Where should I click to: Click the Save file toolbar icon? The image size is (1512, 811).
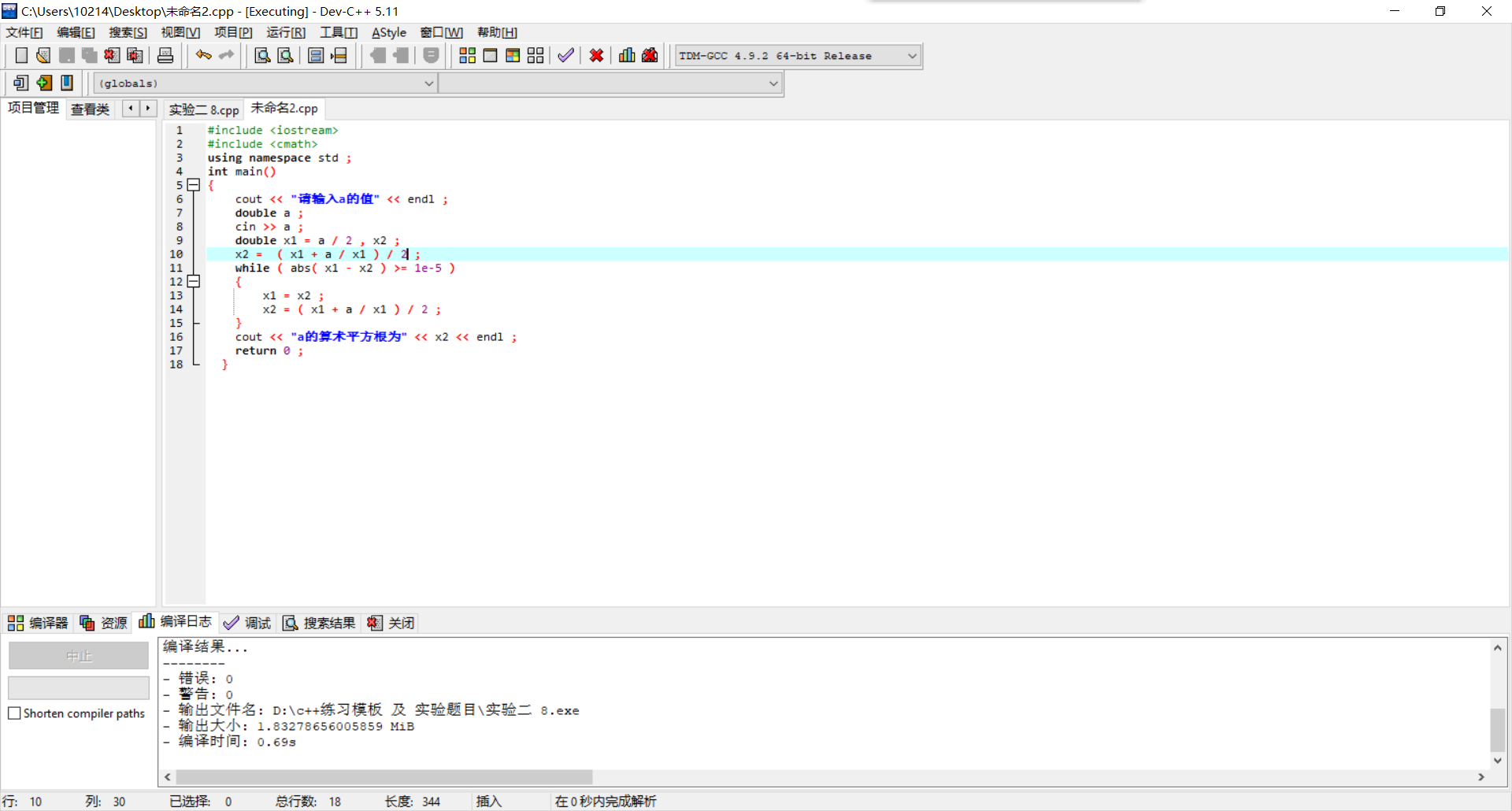(67, 55)
